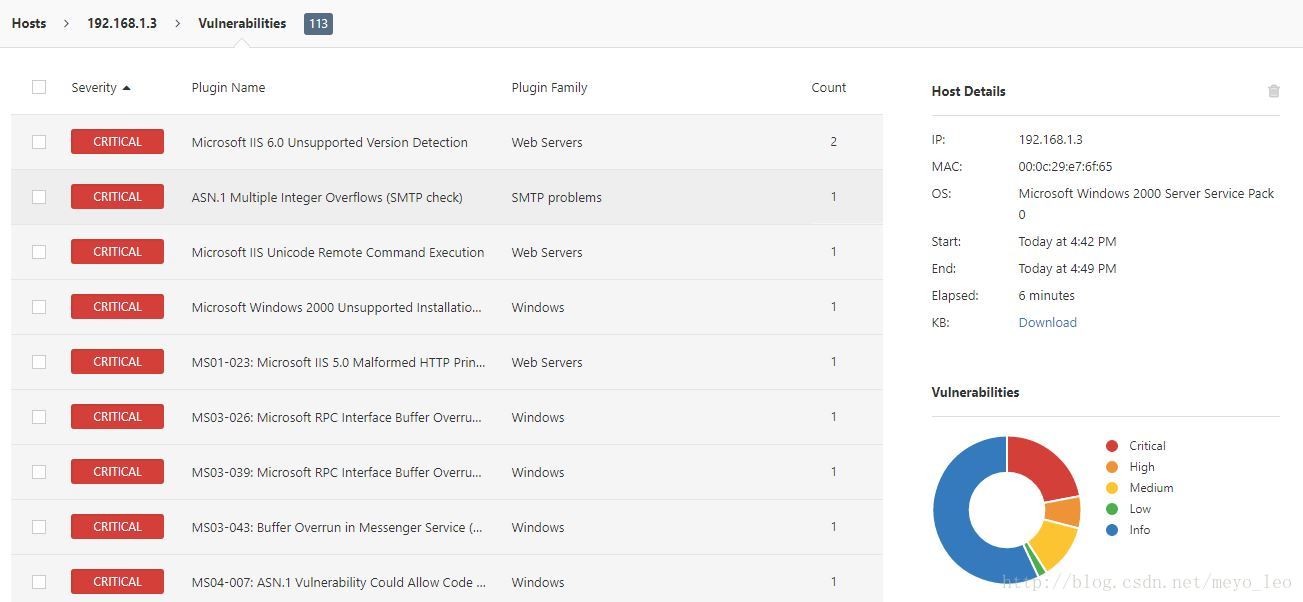Check the MS03-026 RPC Interface row

(x=39, y=417)
